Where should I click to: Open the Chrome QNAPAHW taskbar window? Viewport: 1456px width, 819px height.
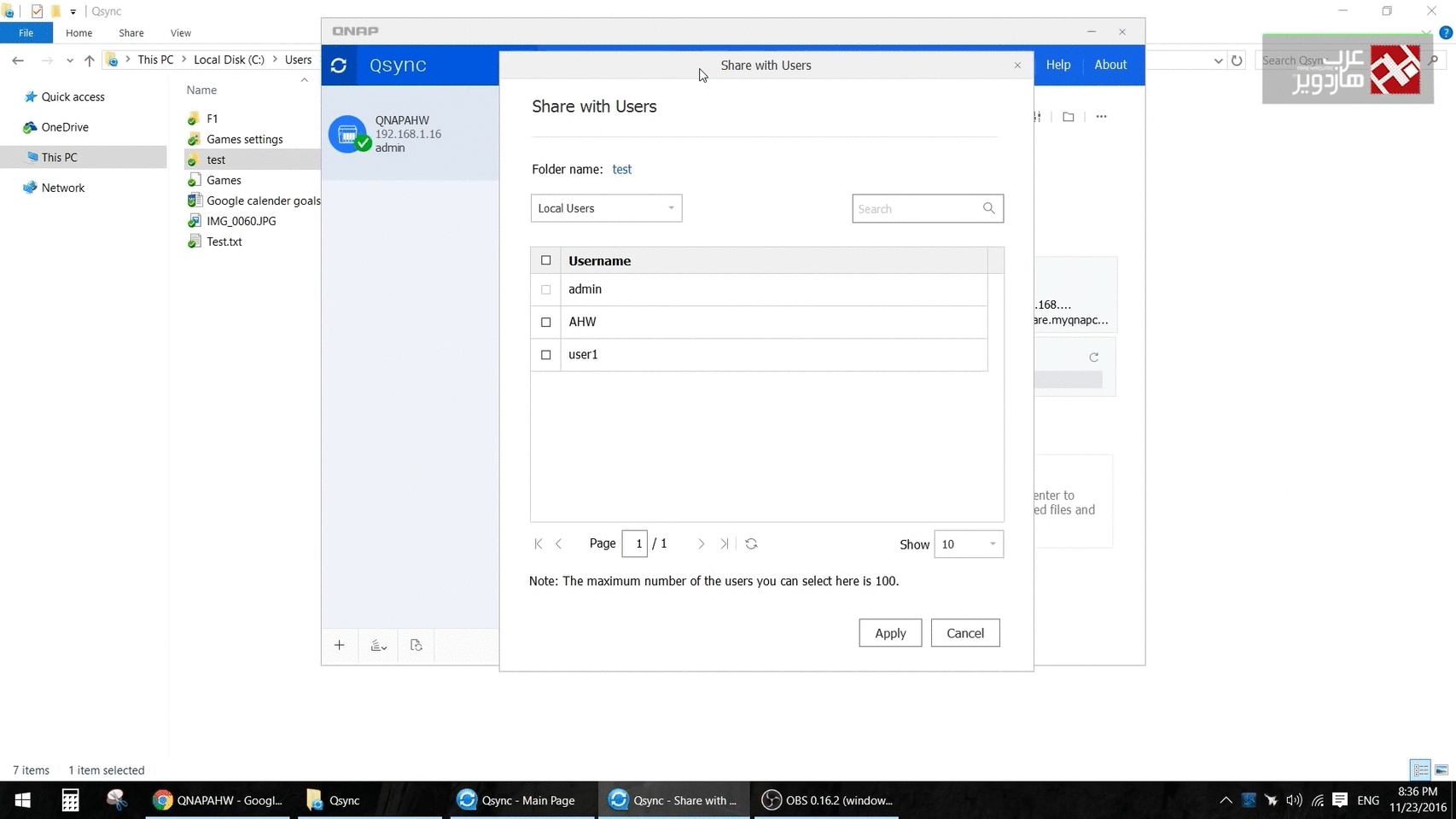[218, 800]
